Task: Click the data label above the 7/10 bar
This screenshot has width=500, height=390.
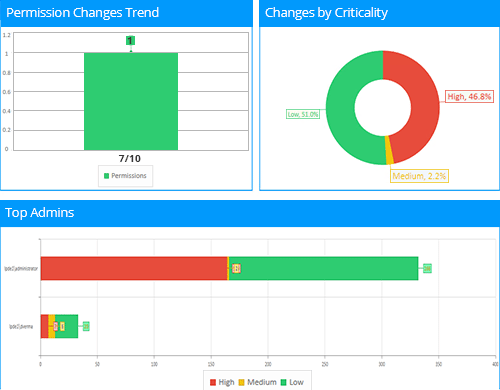Action: point(130,41)
